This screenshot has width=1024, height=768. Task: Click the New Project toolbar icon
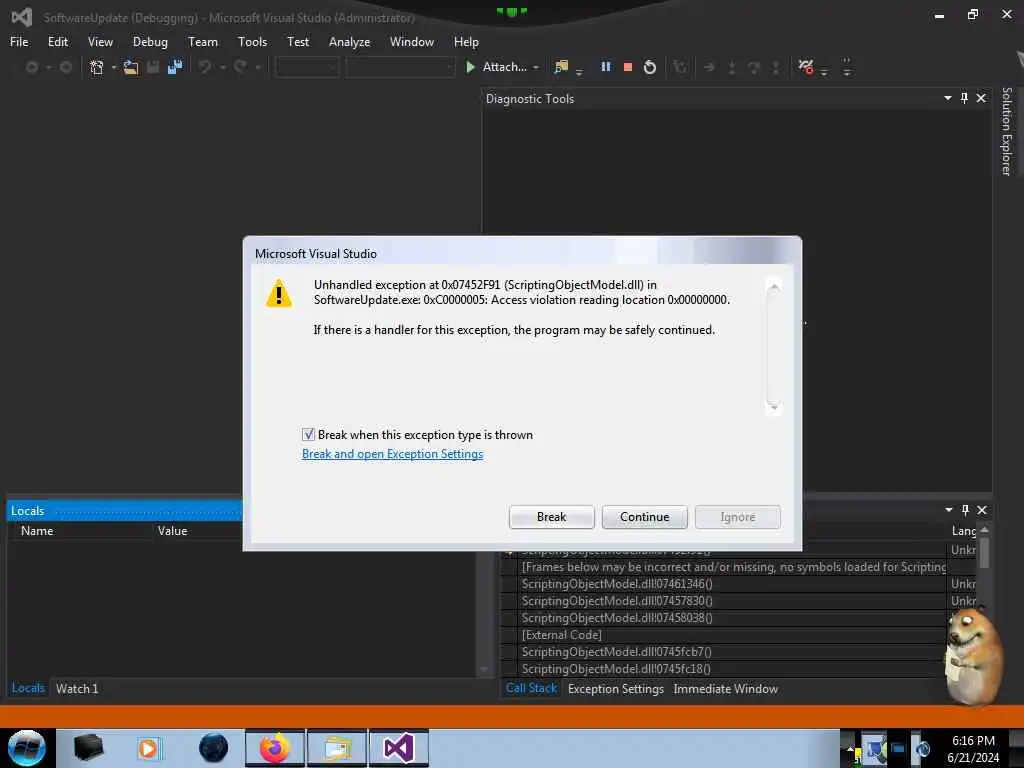pyautogui.click(x=97, y=67)
